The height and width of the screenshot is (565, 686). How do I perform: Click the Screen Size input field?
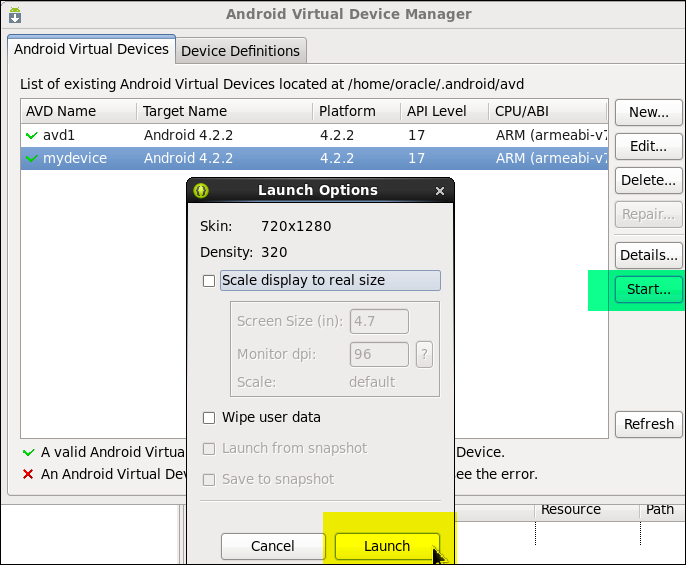[x=379, y=321]
